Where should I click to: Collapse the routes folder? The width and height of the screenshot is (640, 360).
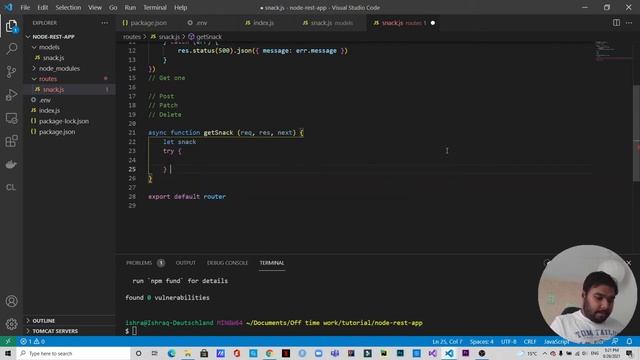coord(47,79)
